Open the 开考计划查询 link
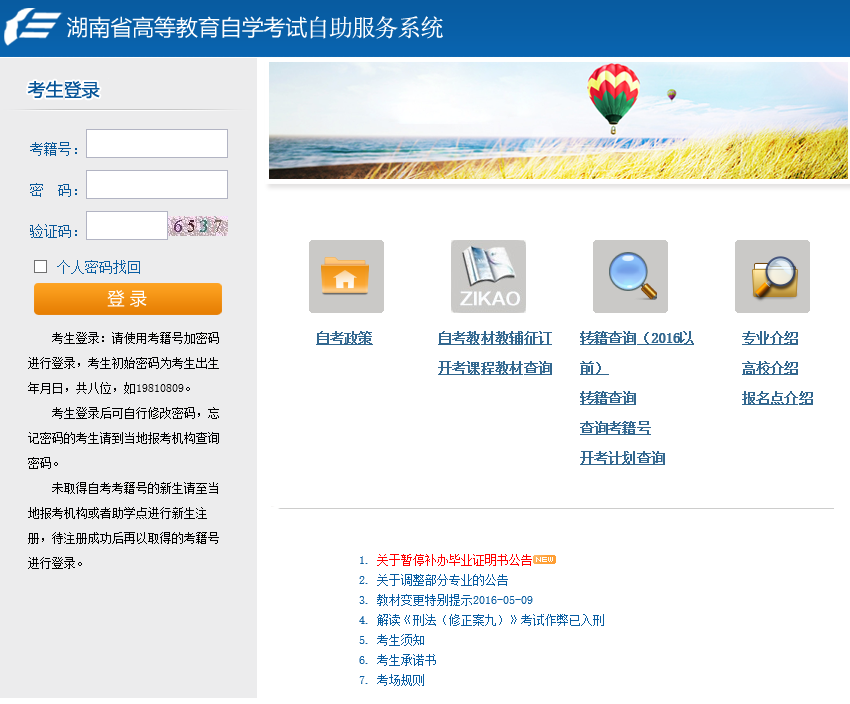Viewport: 850px width, 704px height. [x=622, y=457]
